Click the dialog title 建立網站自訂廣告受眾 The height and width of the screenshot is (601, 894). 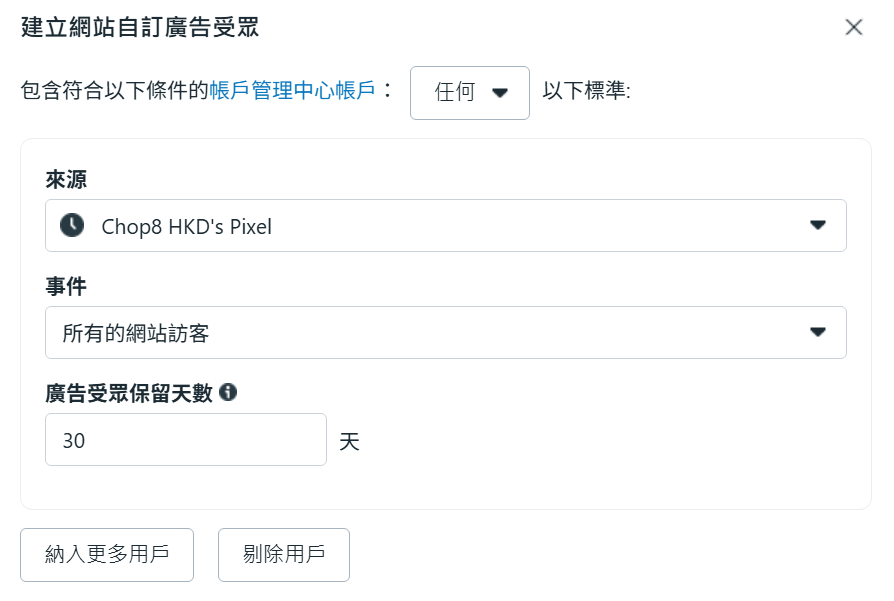[140, 27]
